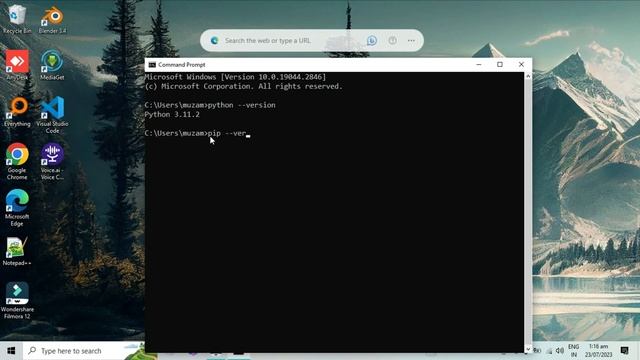Screen dimensions: 640x360
Task: Select the Voice.ai Voice Changer icon
Action: [52, 161]
